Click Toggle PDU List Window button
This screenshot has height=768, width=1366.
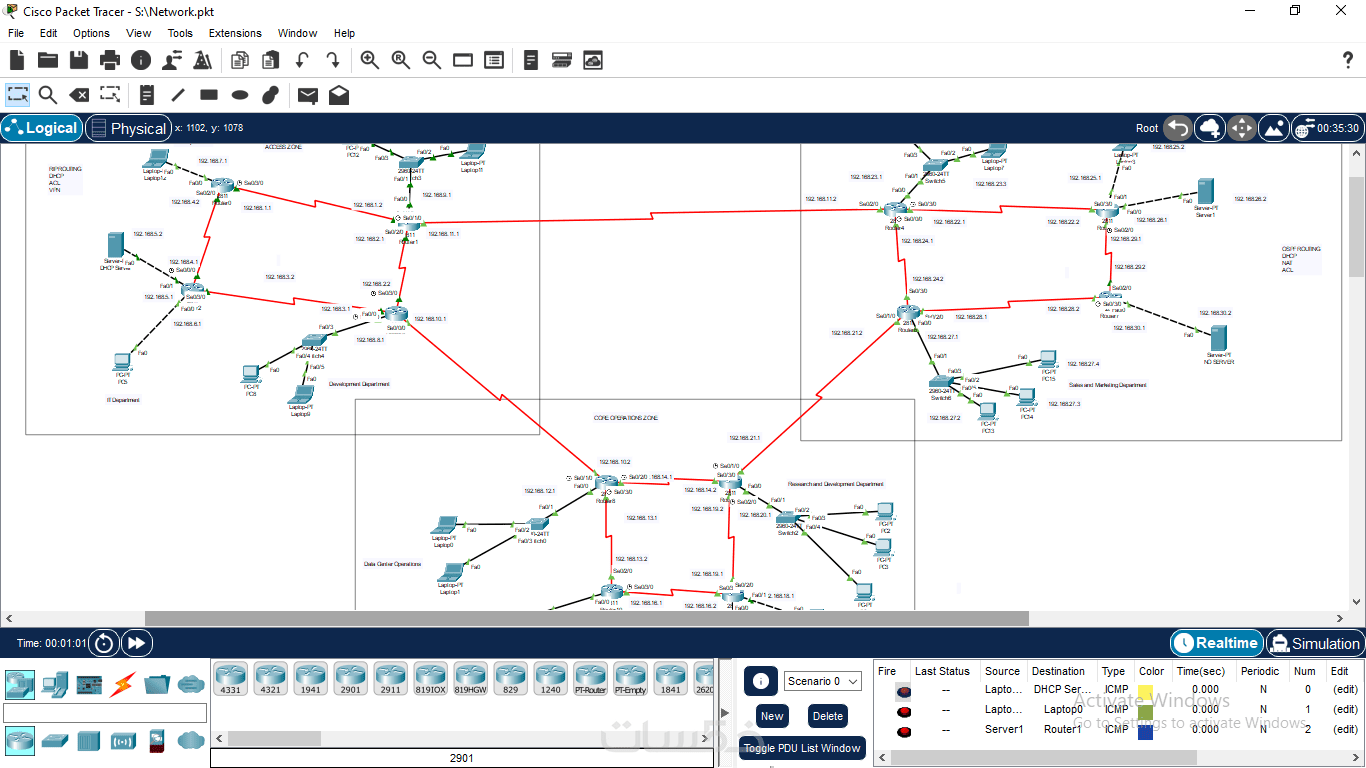pos(802,748)
